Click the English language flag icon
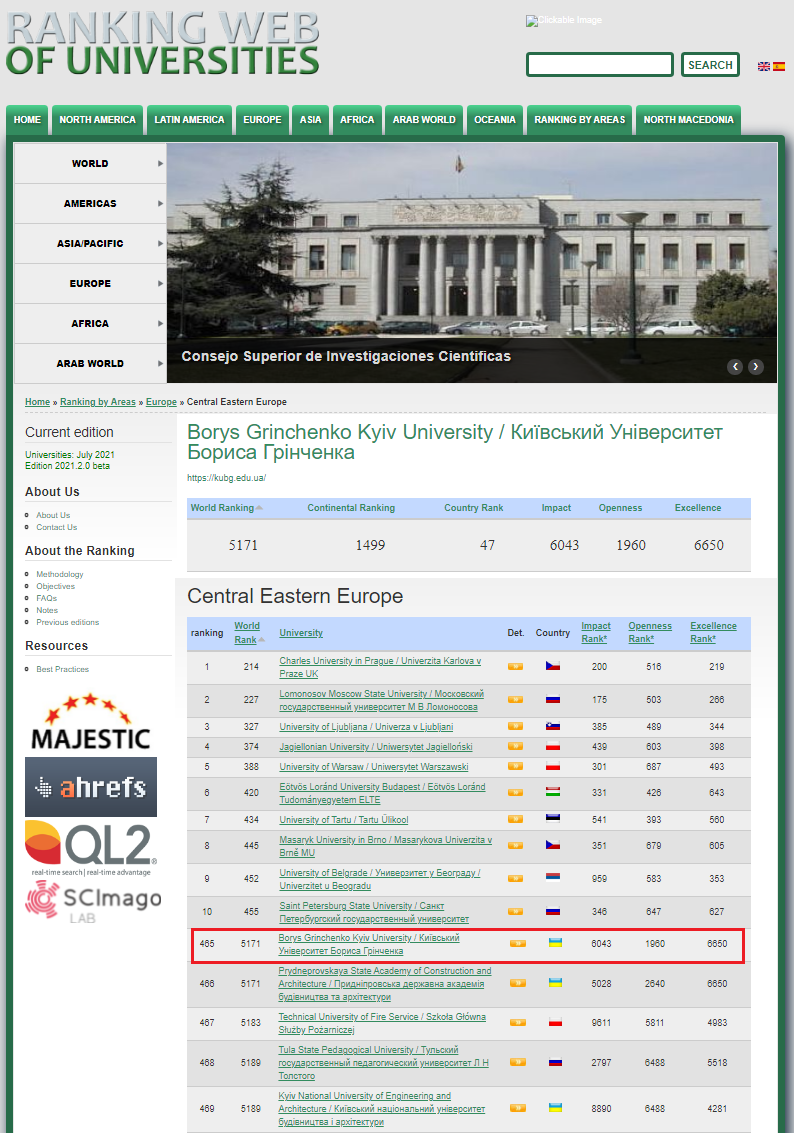Viewport: 794px width, 1133px height. (763, 66)
